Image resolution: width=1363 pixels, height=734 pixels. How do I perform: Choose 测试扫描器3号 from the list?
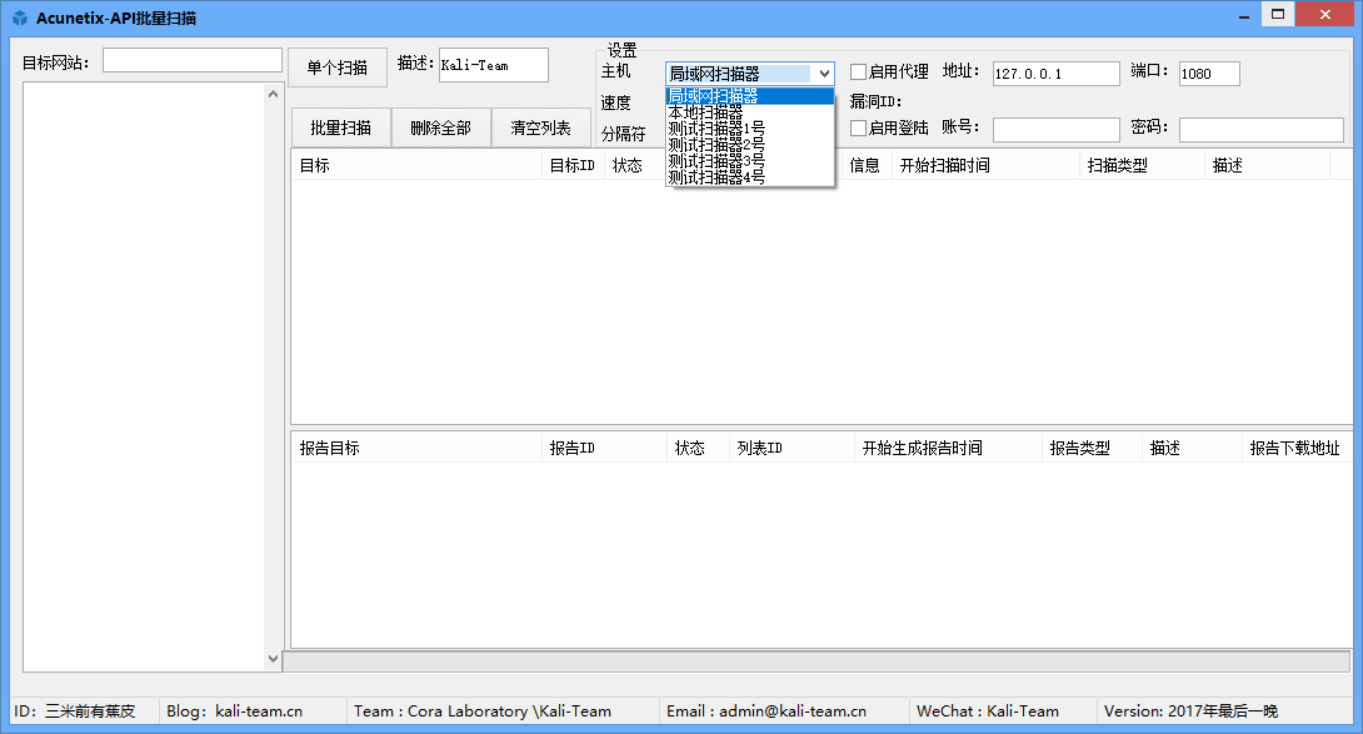click(750, 161)
